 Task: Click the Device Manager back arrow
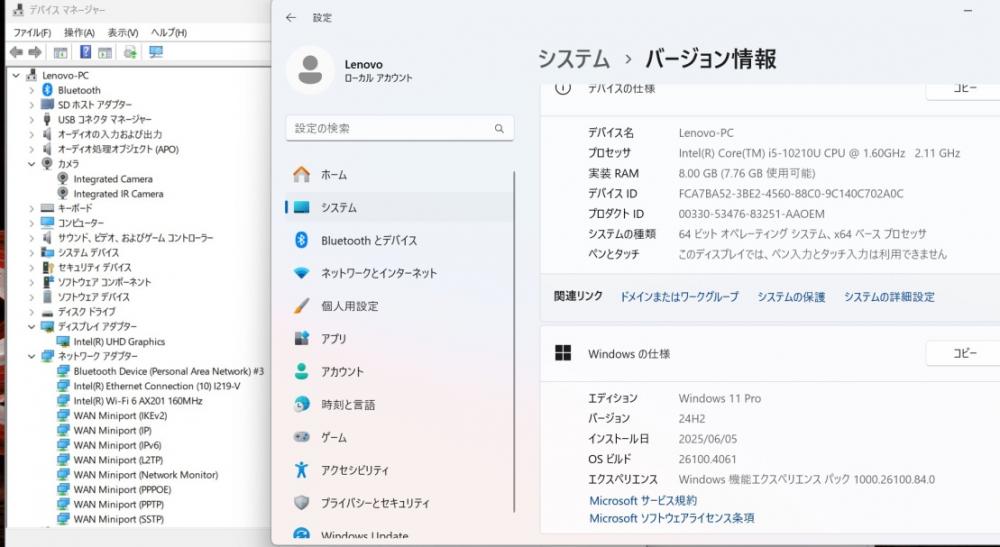click(15, 52)
